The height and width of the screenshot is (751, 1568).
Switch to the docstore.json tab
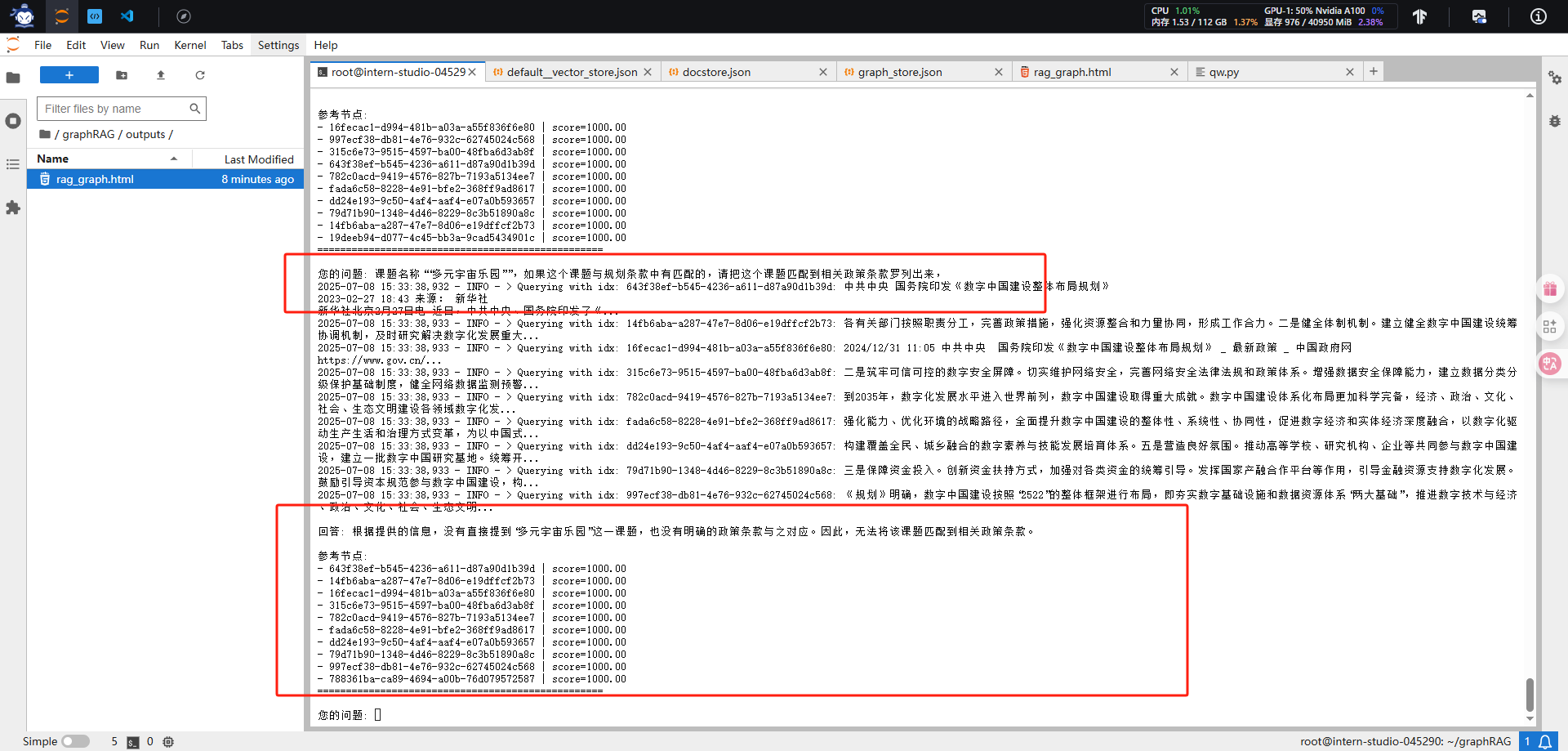pos(716,72)
